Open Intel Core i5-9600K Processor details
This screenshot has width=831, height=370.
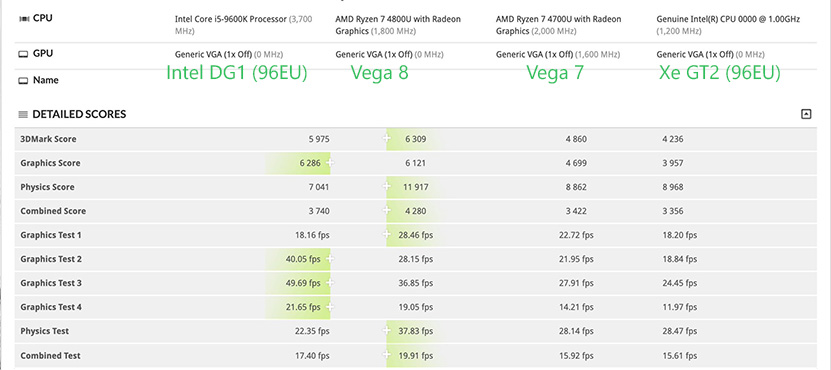click(231, 19)
